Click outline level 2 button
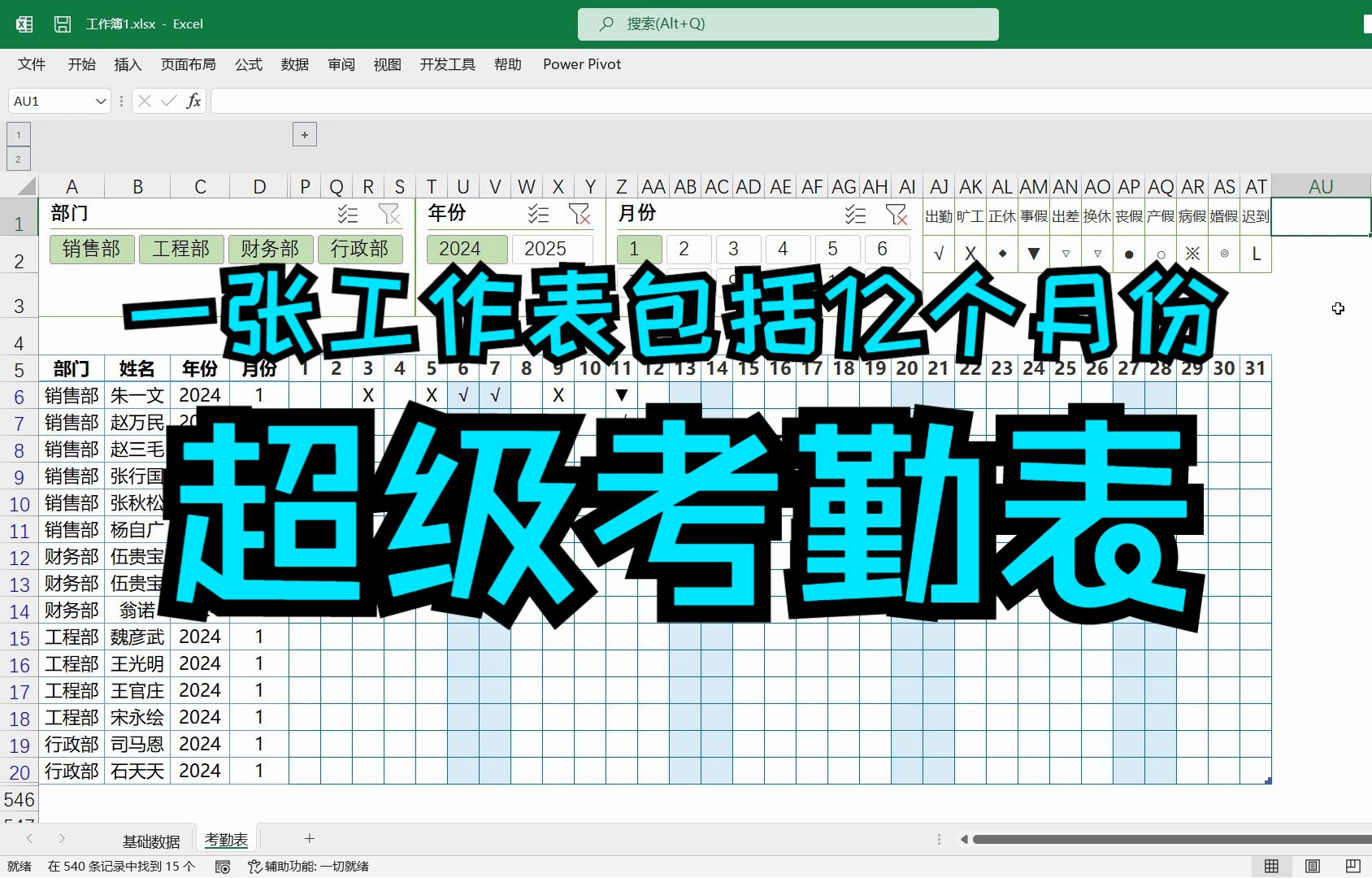Viewport: 1372px width, 878px height. [x=18, y=159]
